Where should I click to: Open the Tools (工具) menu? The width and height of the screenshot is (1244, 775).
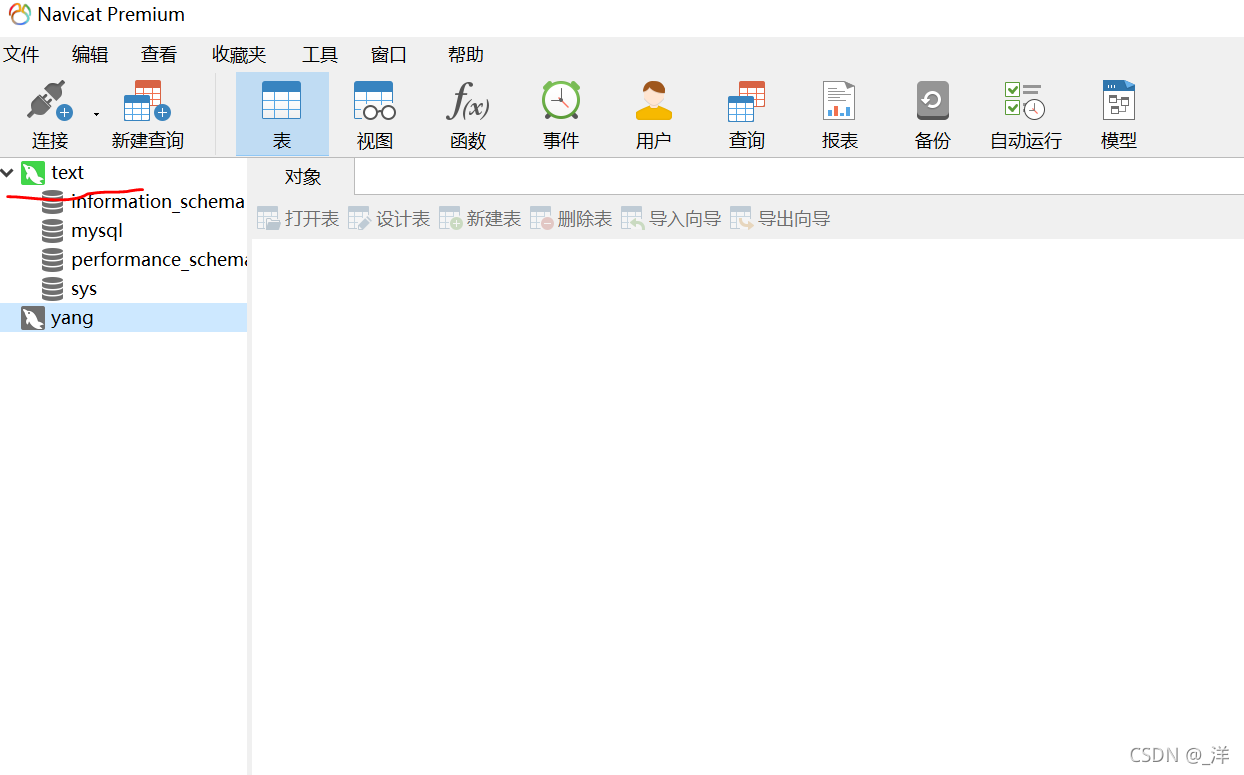[320, 55]
